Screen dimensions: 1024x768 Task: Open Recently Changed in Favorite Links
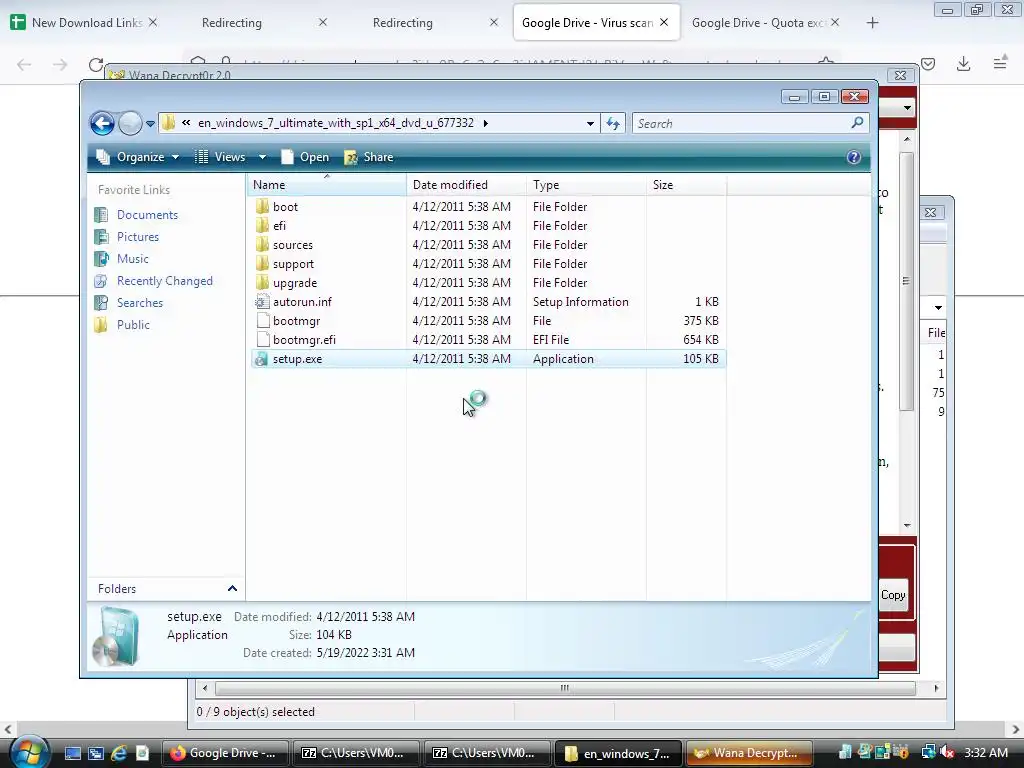165,281
